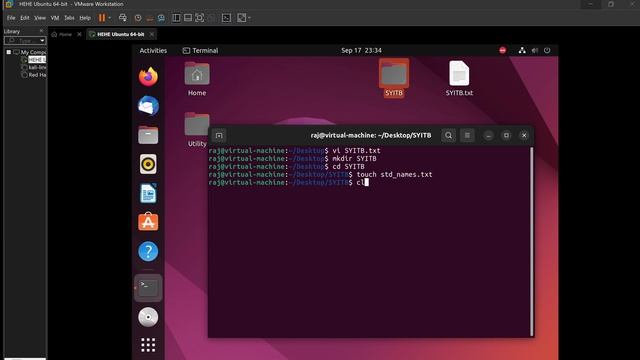Viewport: 640px width, 360px height.
Task: Open the VM menu
Action: 55,18
